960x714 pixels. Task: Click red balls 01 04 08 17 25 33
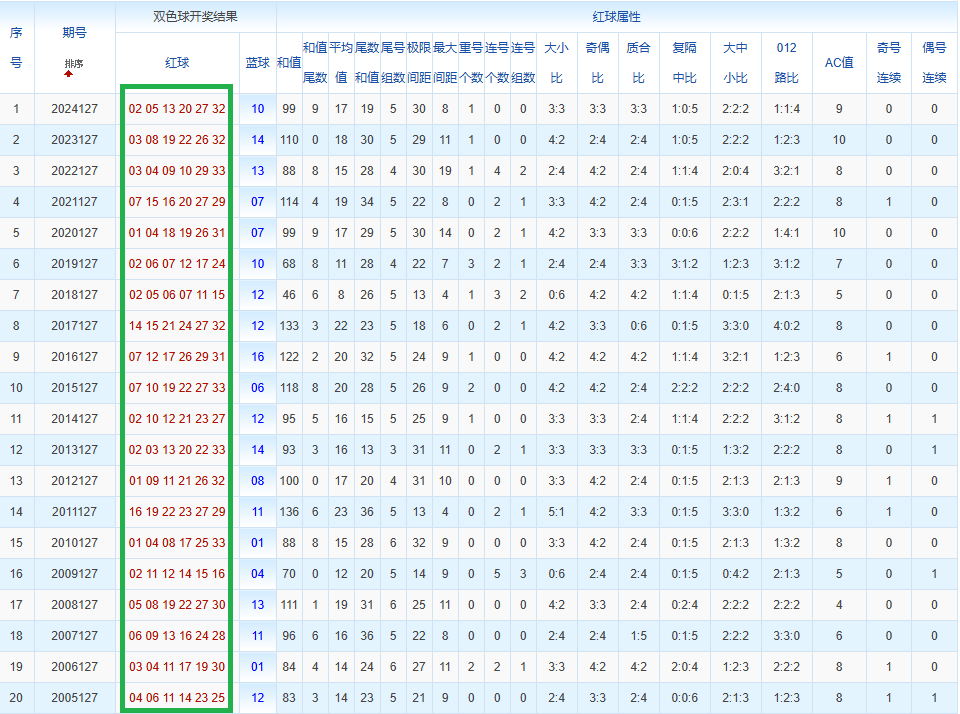click(177, 543)
